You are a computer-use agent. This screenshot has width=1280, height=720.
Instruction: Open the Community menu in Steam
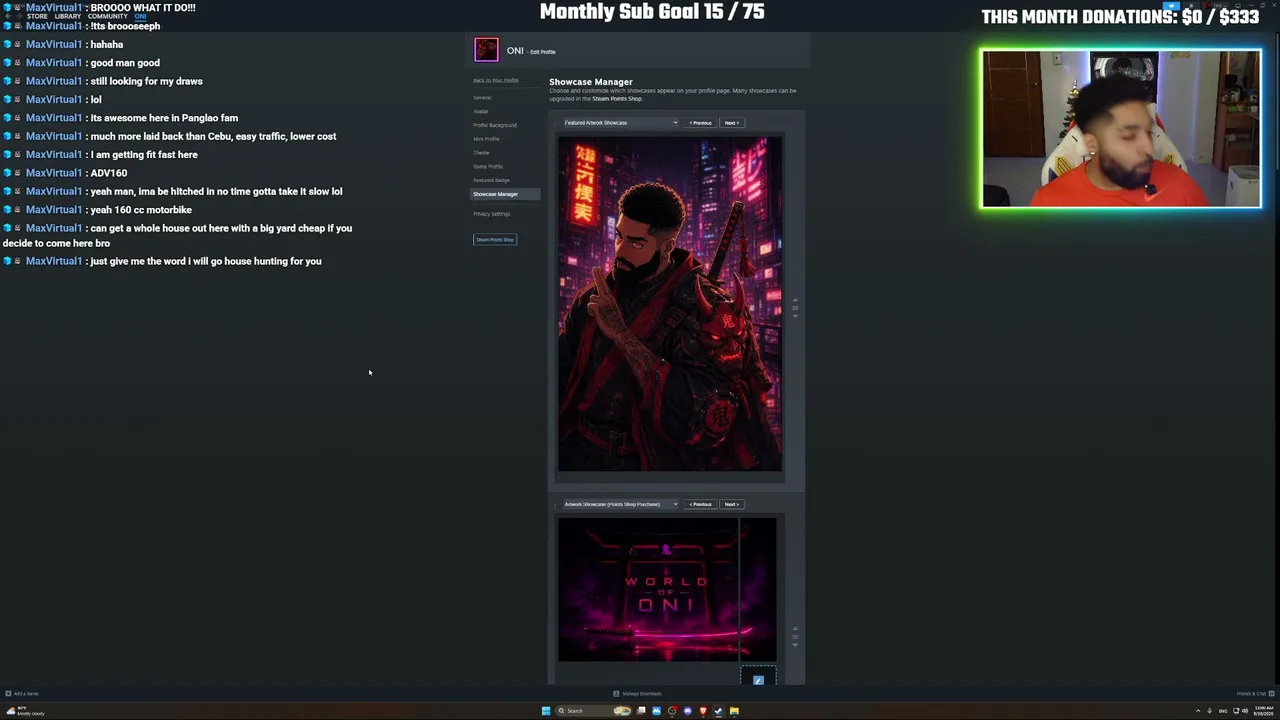coord(108,17)
